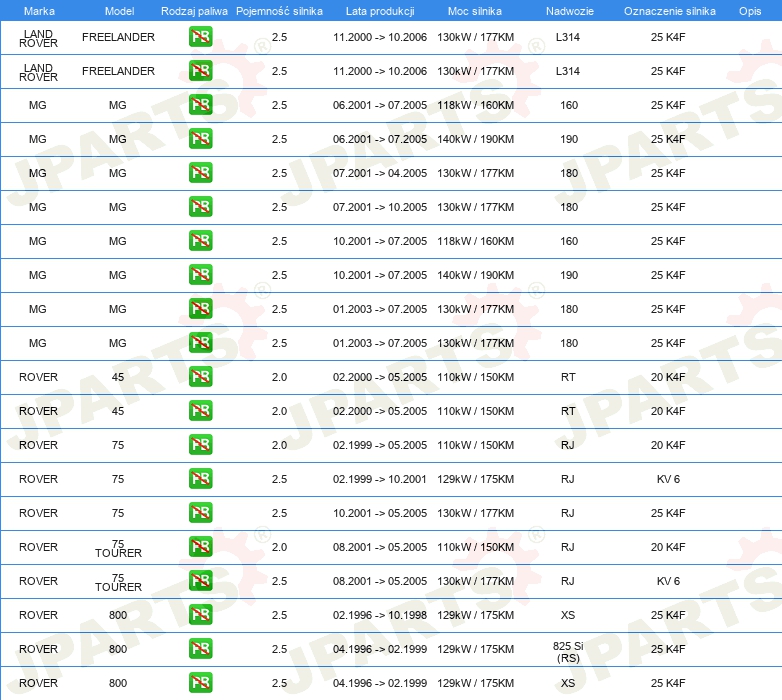The height and width of the screenshot is (700, 782).
Task: Select 'ROVER' brand in the 825 Si (RS) row
Action: coord(38,649)
